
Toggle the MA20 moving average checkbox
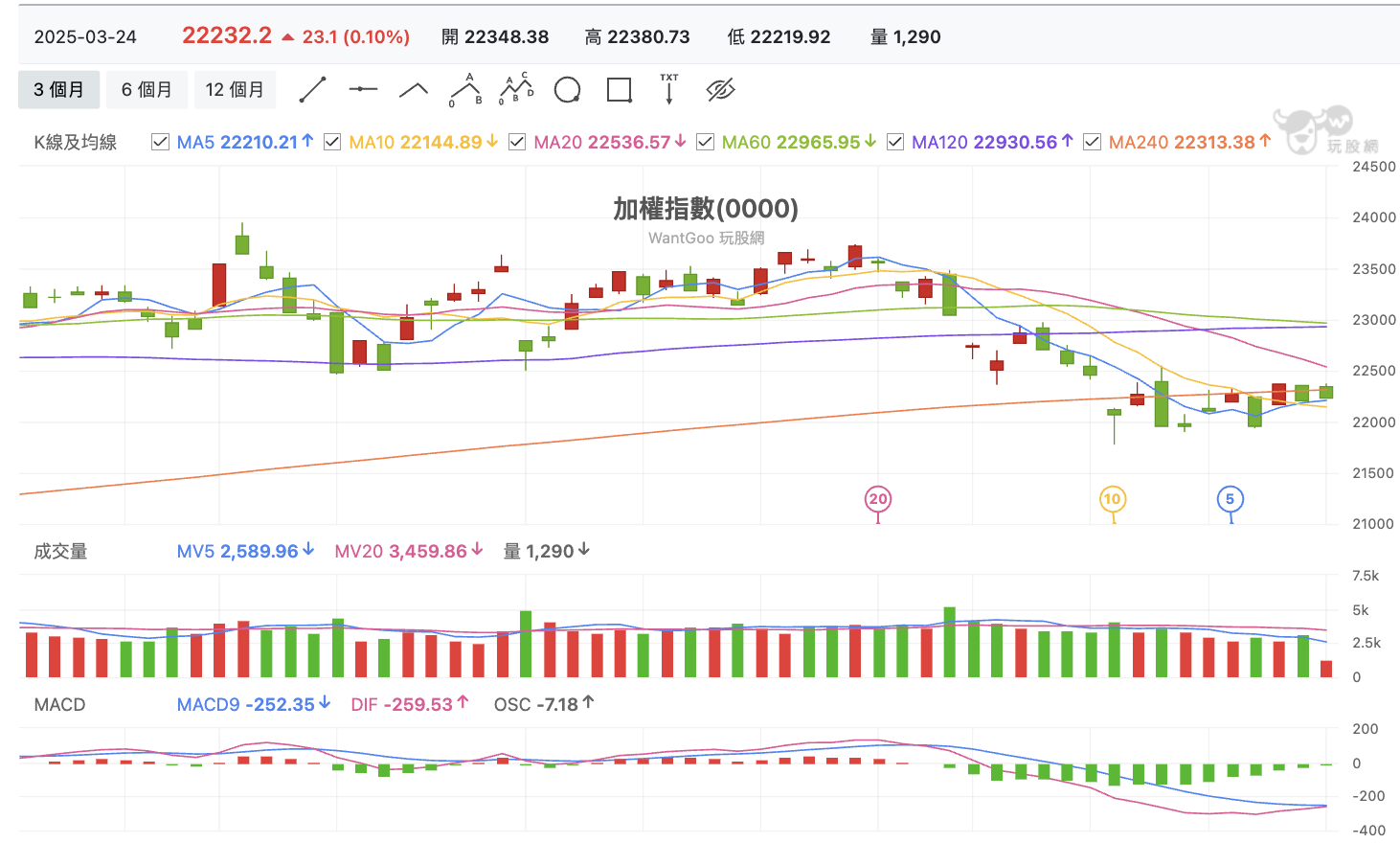517,142
